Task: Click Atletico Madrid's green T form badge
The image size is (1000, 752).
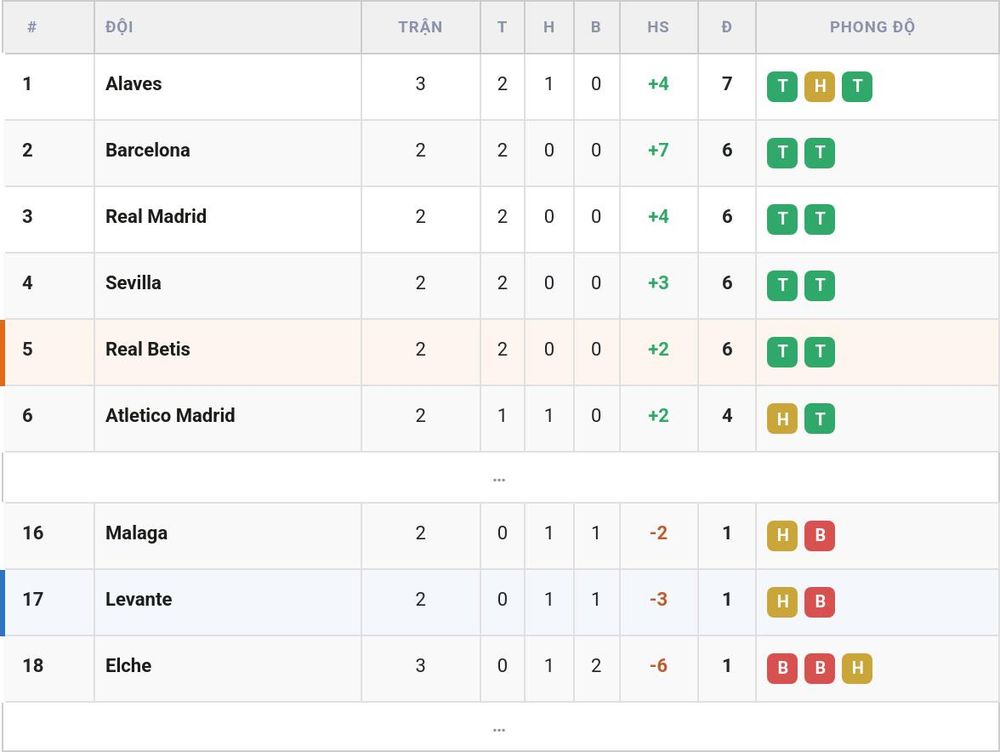Action: pos(820,418)
